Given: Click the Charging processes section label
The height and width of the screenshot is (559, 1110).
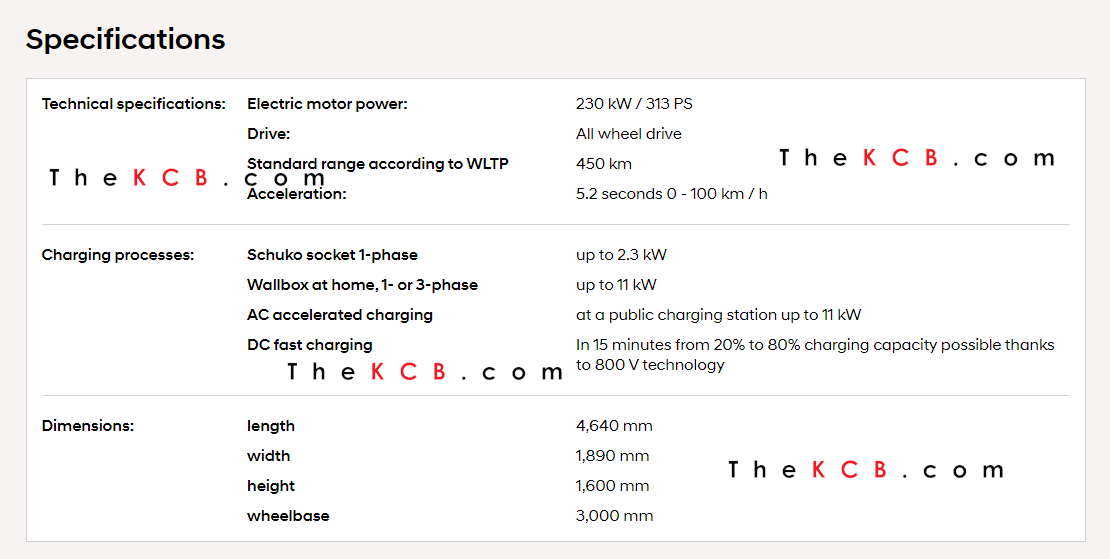Looking at the screenshot, I should (x=117, y=255).
